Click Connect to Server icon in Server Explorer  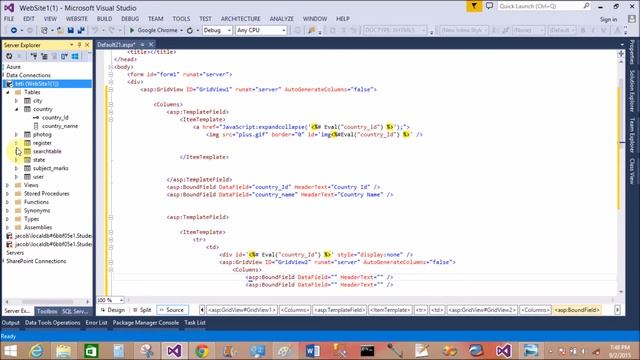tap(44, 56)
